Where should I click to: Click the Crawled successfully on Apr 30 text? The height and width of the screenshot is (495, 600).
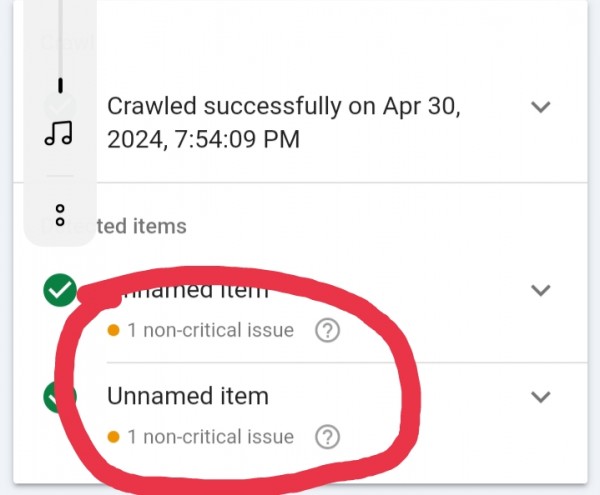[x=283, y=122]
